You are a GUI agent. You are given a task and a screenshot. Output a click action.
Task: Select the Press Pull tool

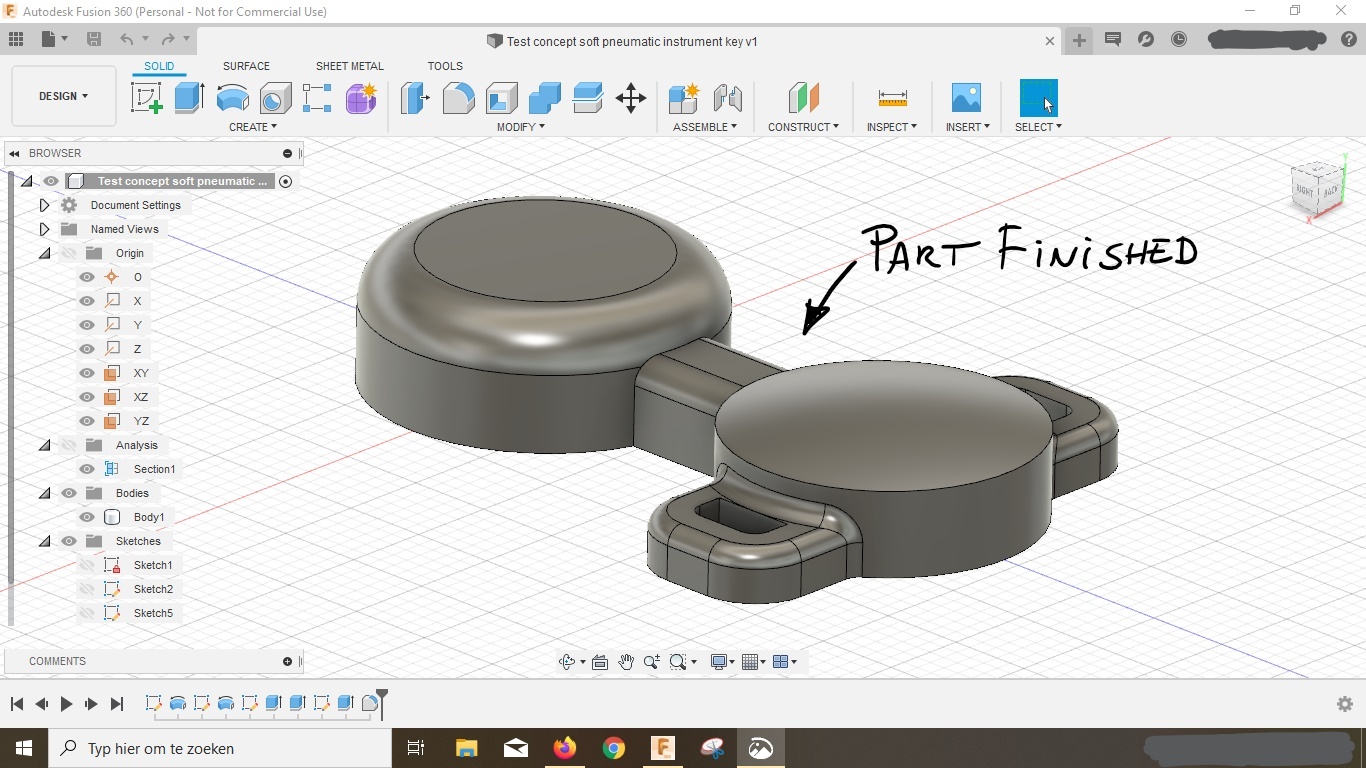coord(415,98)
